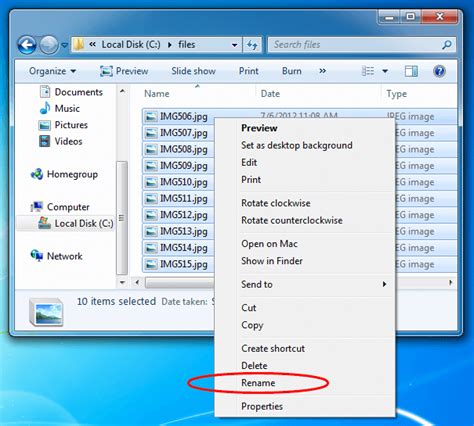Click the Back navigation arrow button
Screen dimensions: 474x426
27,45
